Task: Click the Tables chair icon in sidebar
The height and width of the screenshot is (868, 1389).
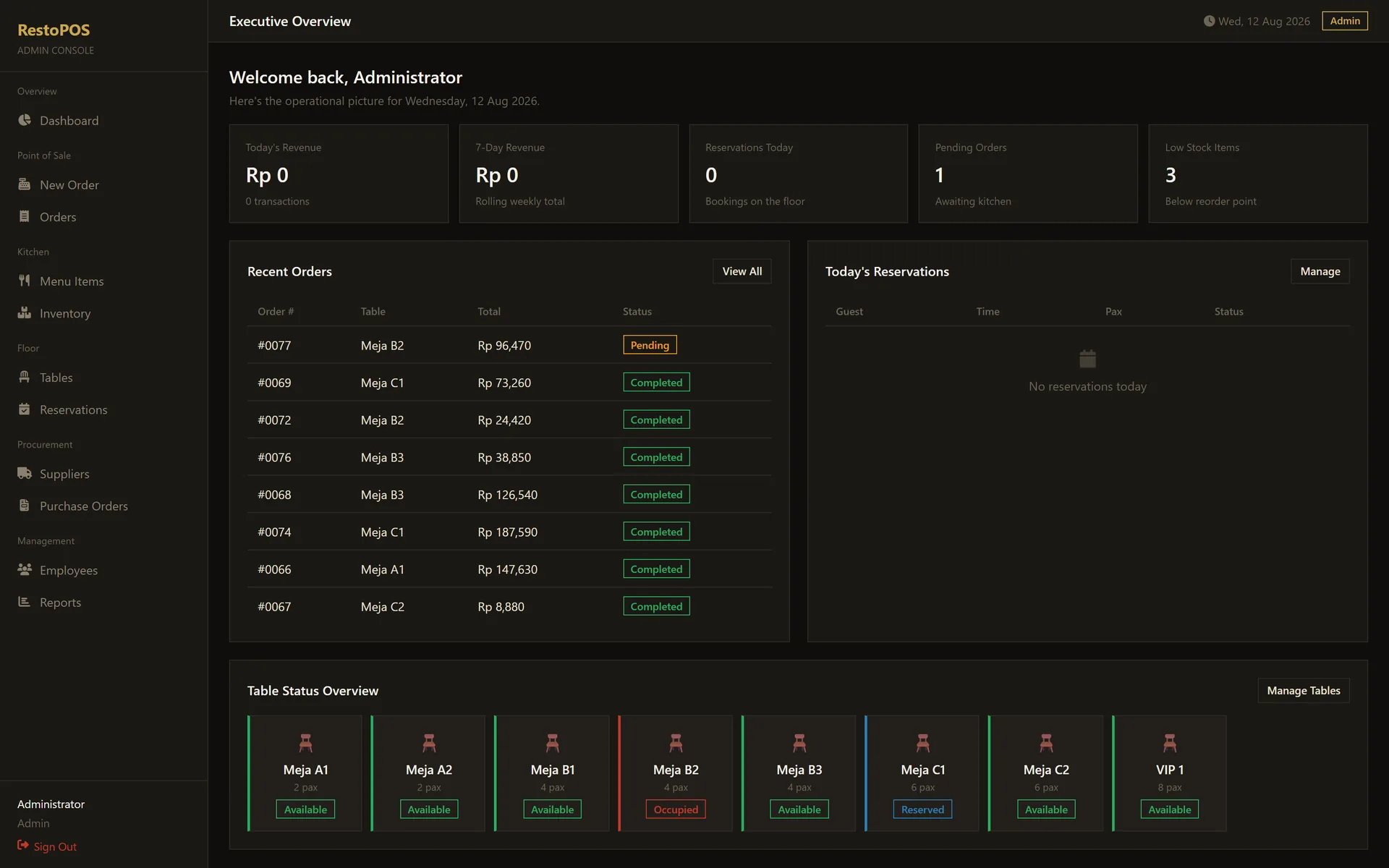Action: click(x=25, y=377)
